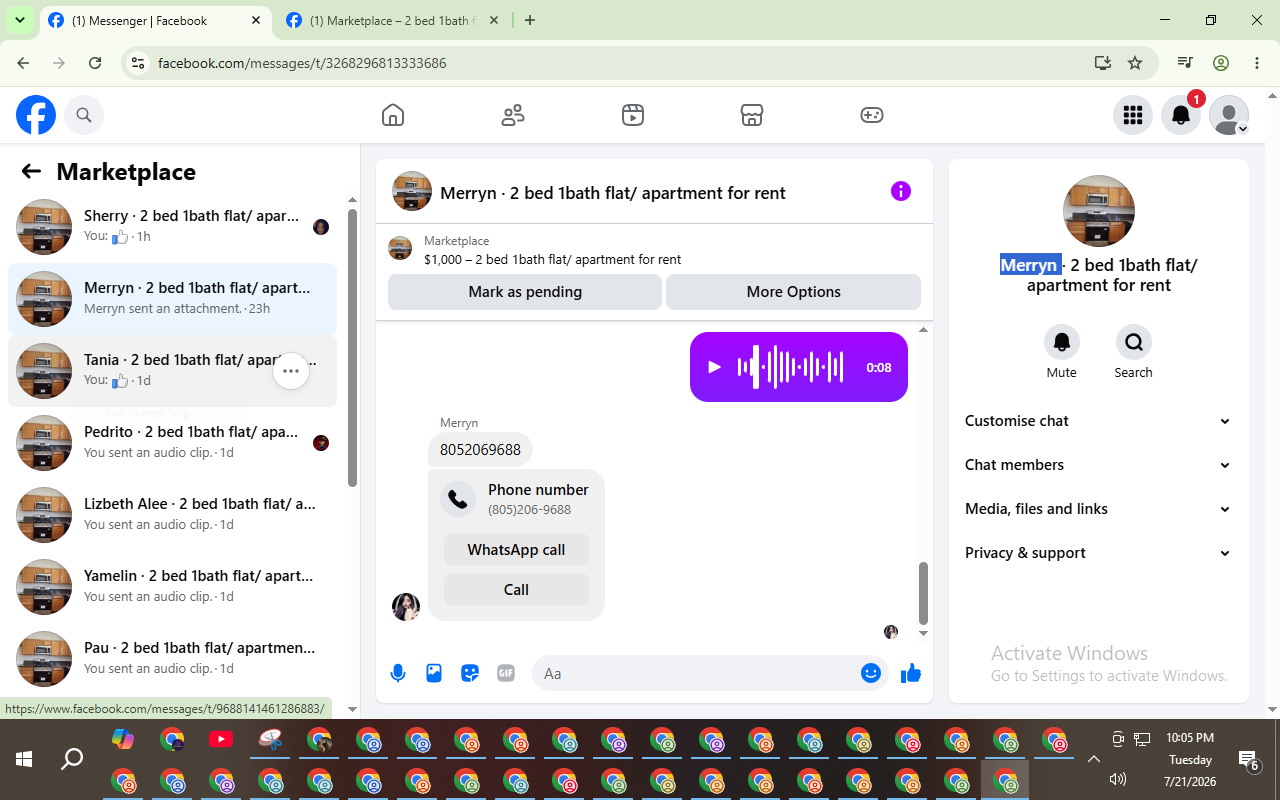Attach a photo using the image icon
The height and width of the screenshot is (800, 1280).
tap(434, 673)
